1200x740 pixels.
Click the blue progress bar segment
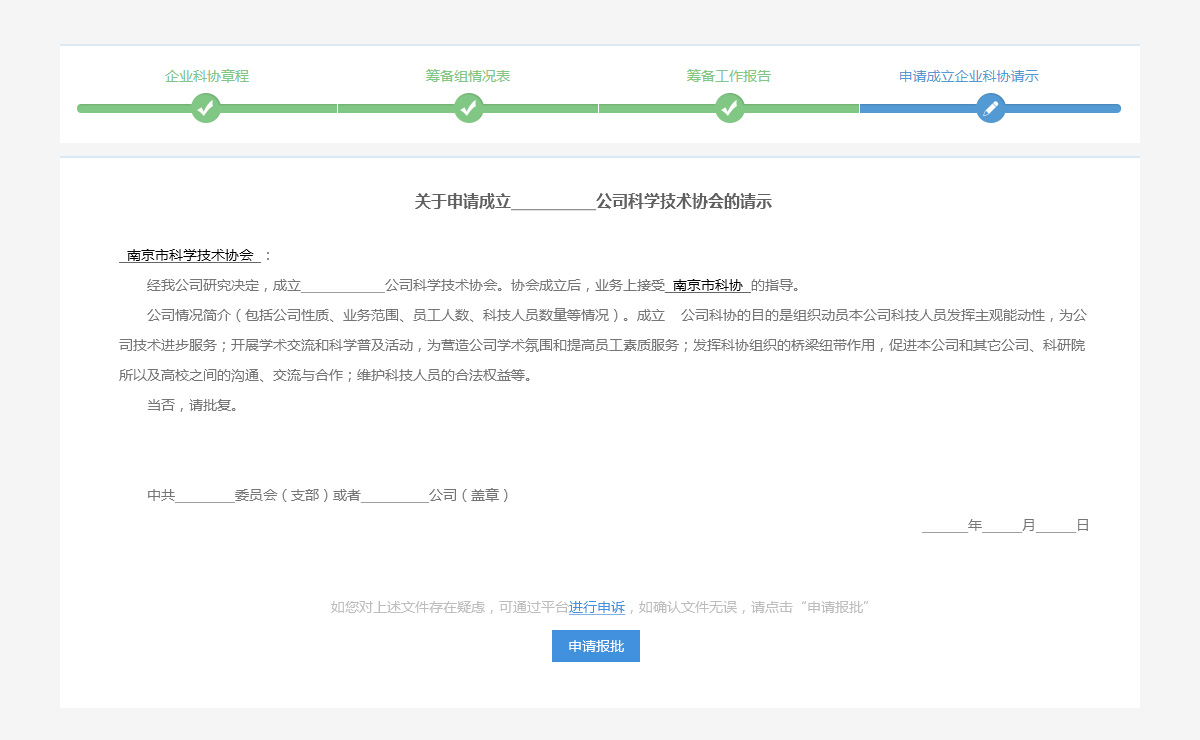click(x=1060, y=108)
